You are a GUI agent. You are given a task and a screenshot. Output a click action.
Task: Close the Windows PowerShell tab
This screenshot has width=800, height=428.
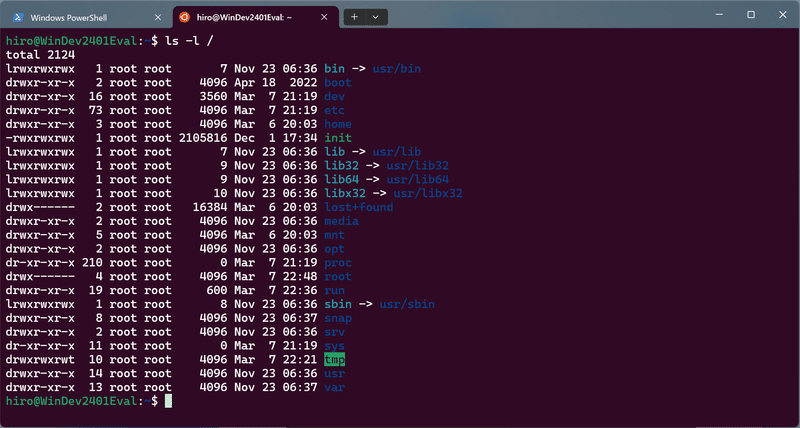tap(158, 17)
